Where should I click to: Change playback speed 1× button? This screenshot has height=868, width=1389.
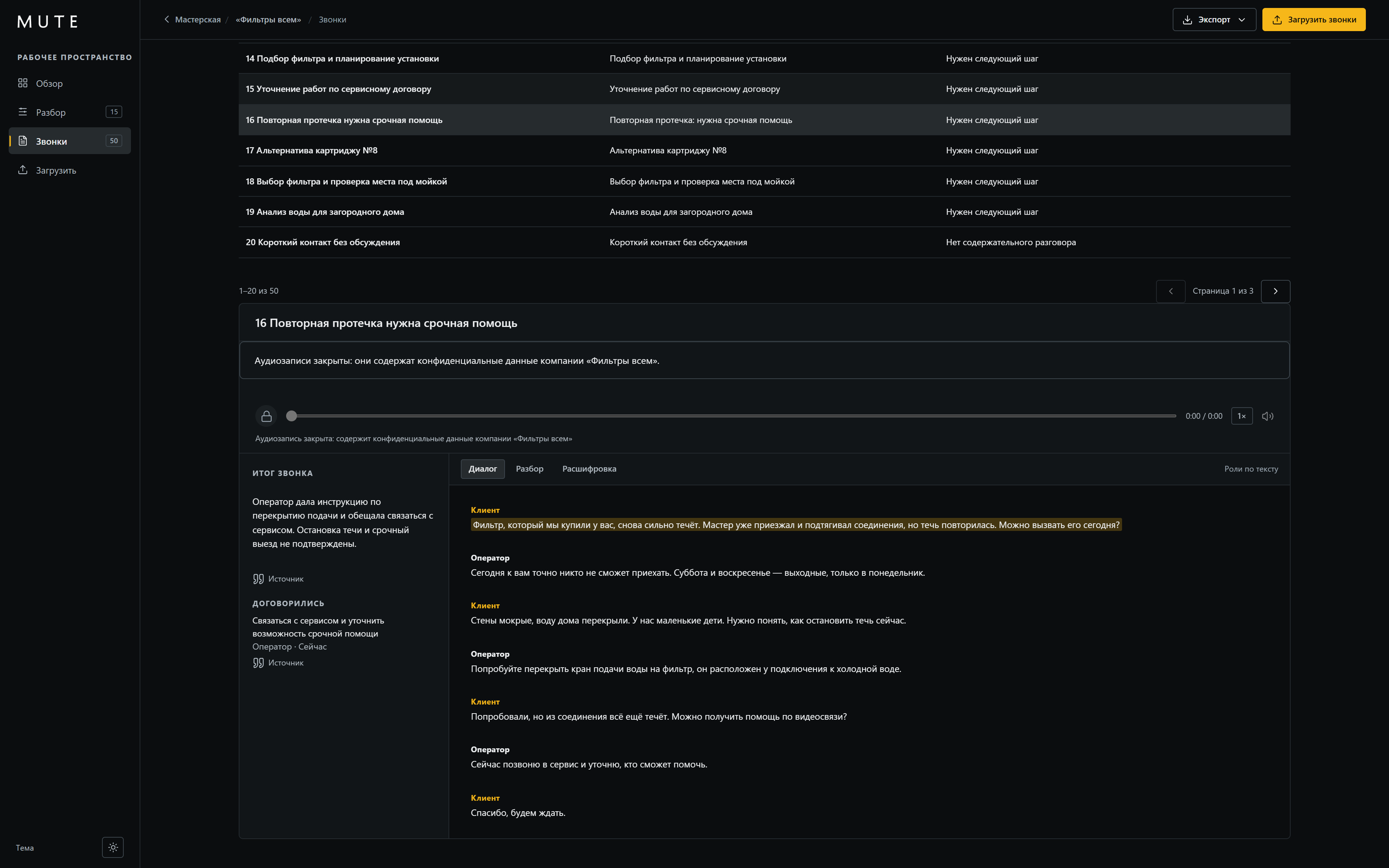click(1241, 416)
